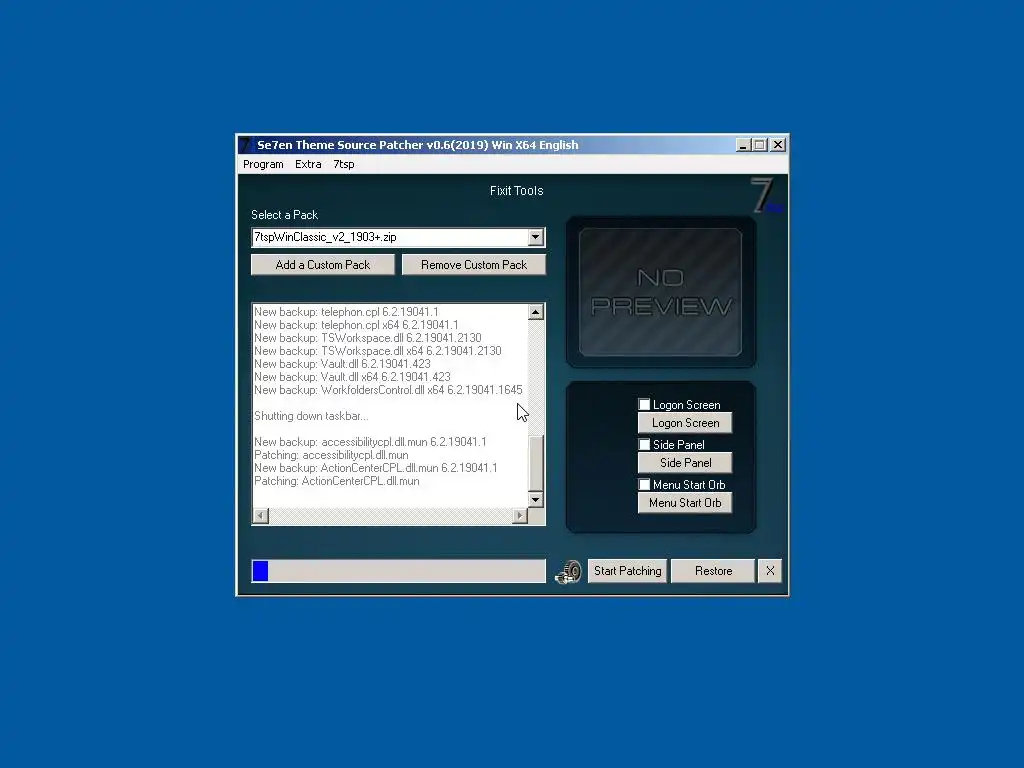Click Add a Custom Pack button

pyautogui.click(x=323, y=264)
